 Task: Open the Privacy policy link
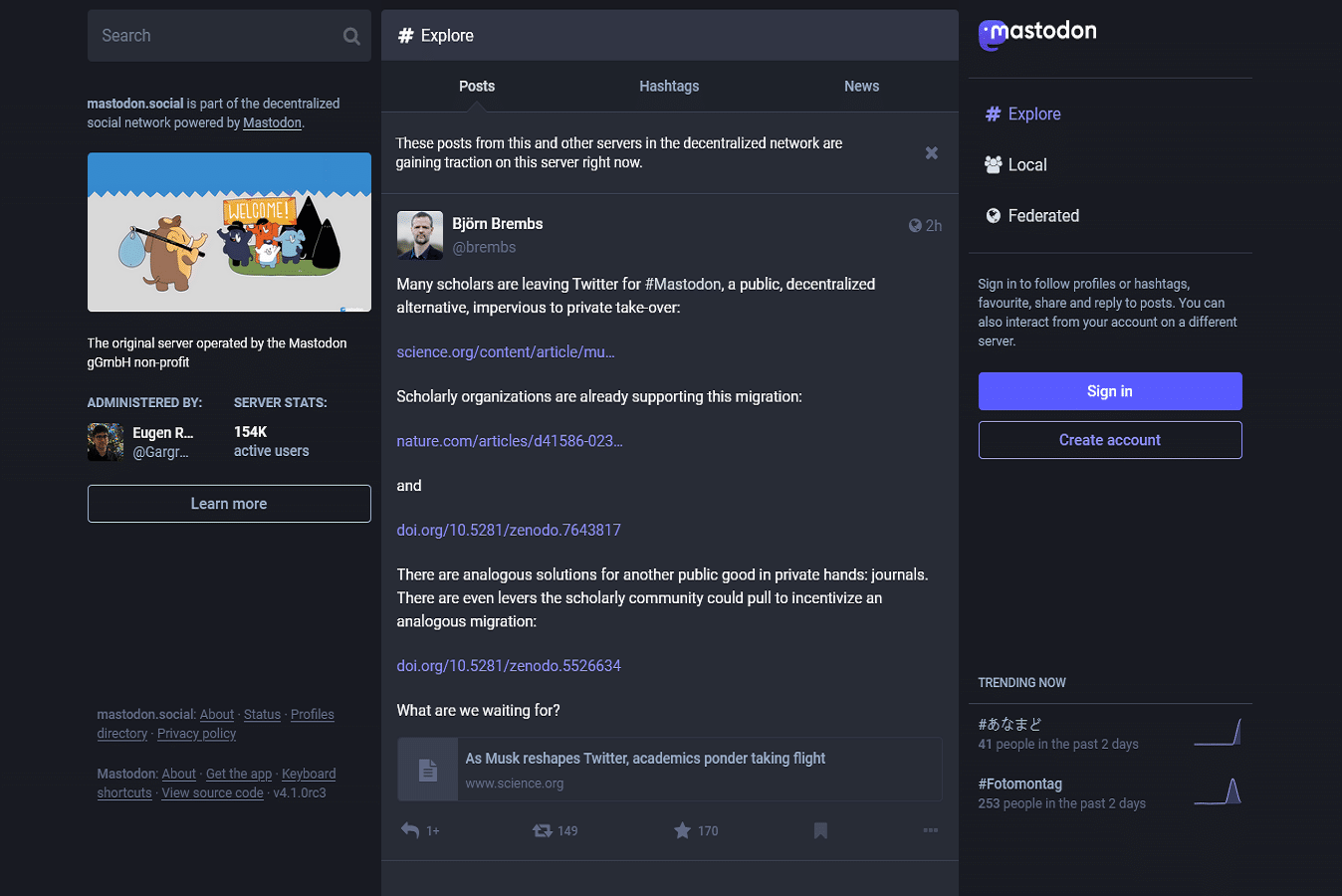coord(196,734)
